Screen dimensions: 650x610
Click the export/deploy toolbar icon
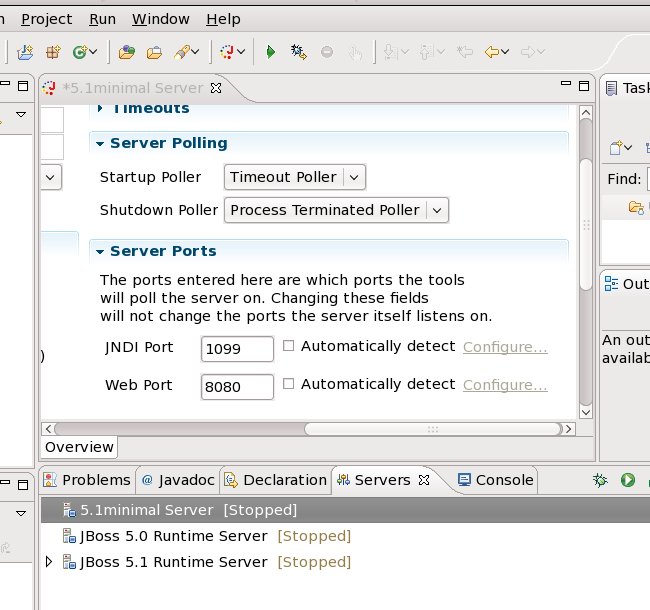tap(25, 52)
